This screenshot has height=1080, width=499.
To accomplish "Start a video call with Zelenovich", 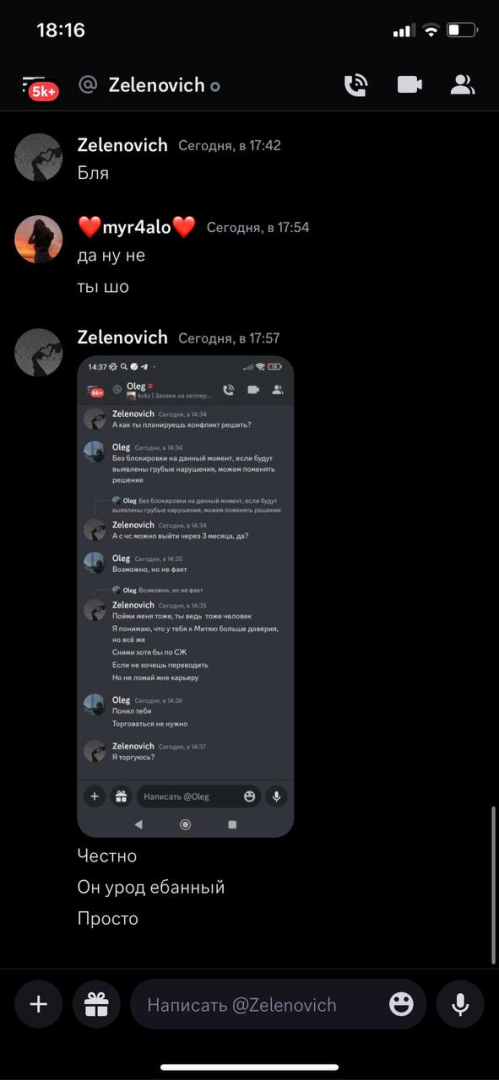I will (x=409, y=85).
